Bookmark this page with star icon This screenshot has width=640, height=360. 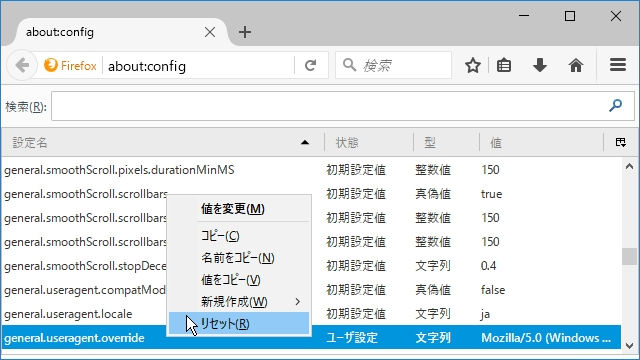pos(473,65)
